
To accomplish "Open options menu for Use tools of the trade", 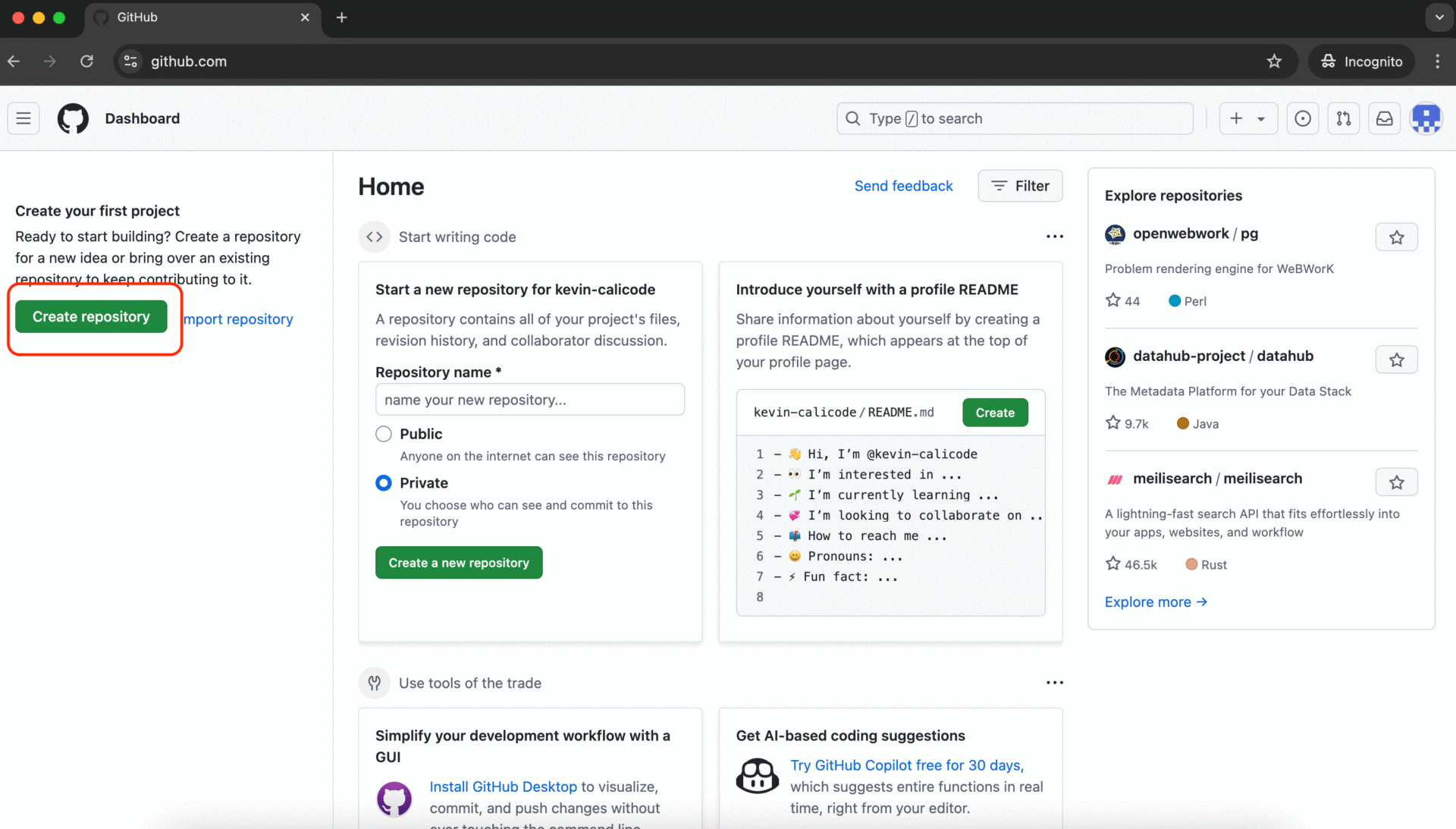I will 1055,683.
